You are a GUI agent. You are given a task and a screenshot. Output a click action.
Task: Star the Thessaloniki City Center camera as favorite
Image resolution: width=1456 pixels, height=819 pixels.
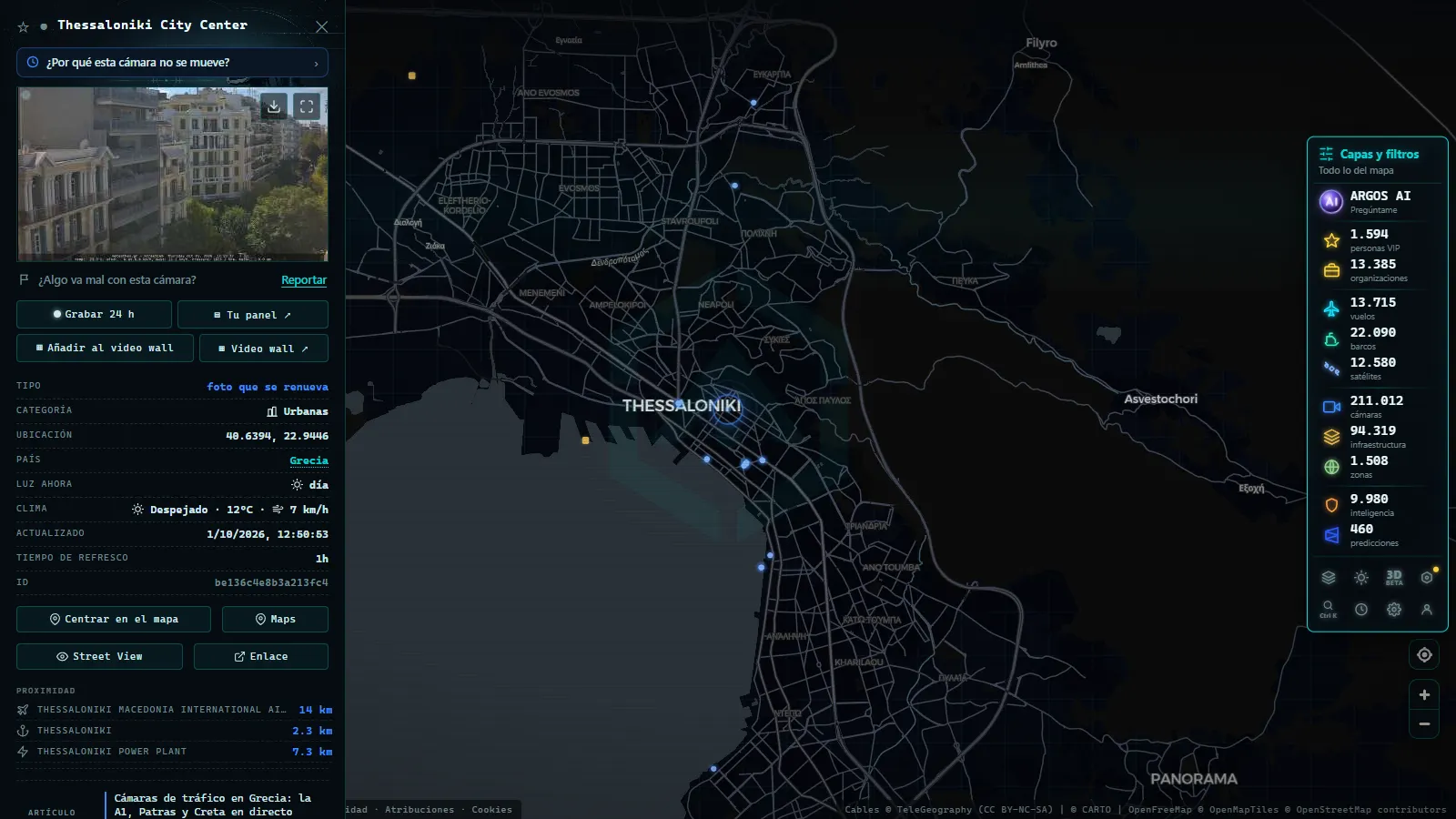tap(24, 27)
